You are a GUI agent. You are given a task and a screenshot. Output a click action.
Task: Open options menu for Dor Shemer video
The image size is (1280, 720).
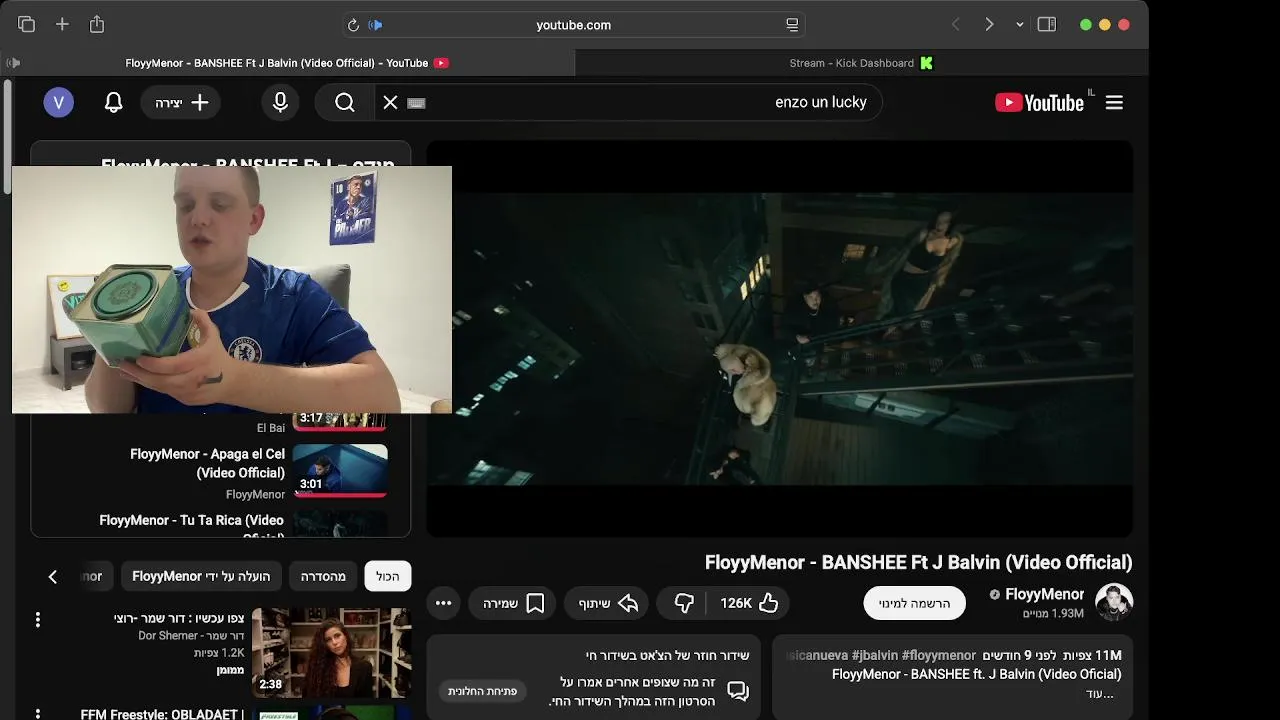(x=38, y=620)
